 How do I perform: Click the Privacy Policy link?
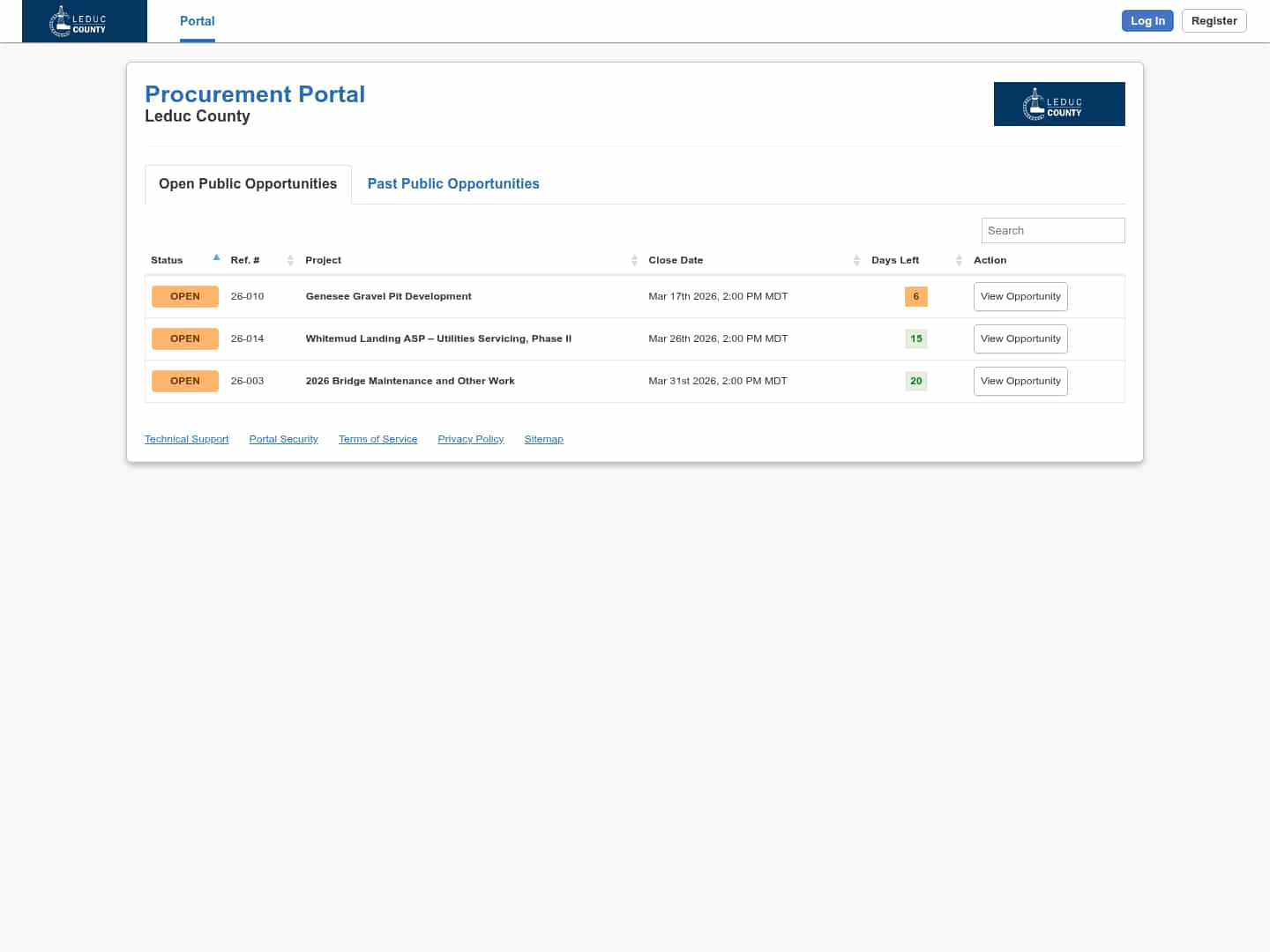(470, 438)
